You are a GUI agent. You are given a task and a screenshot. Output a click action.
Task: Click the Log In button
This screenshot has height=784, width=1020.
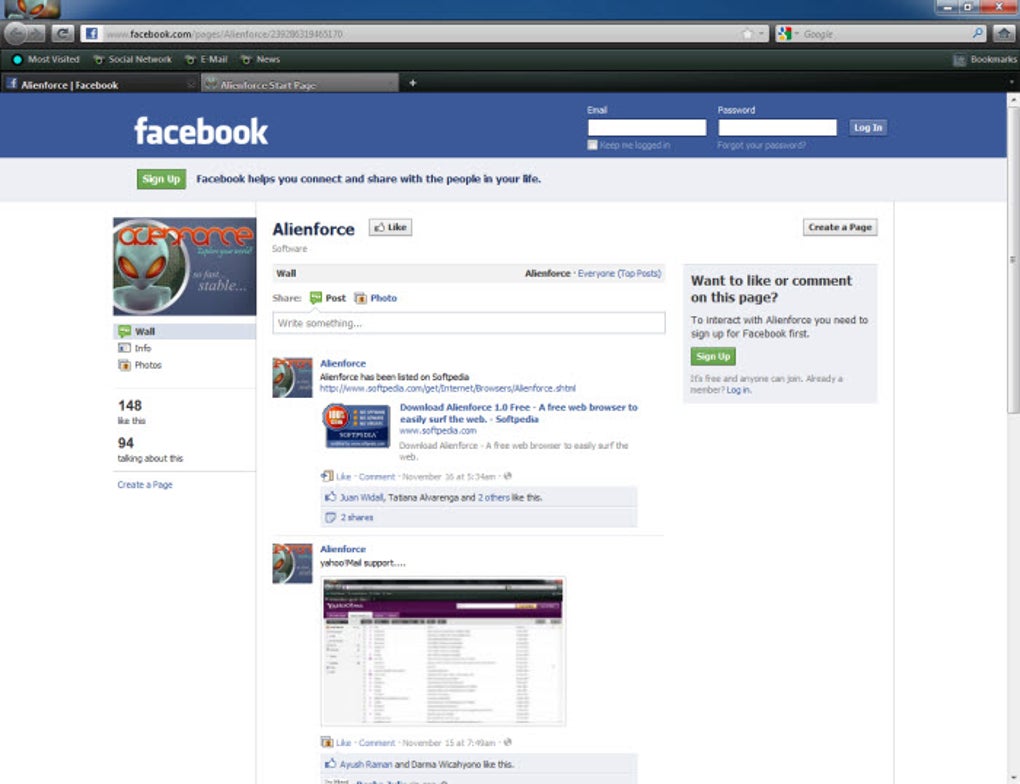click(x=868, y=128)
